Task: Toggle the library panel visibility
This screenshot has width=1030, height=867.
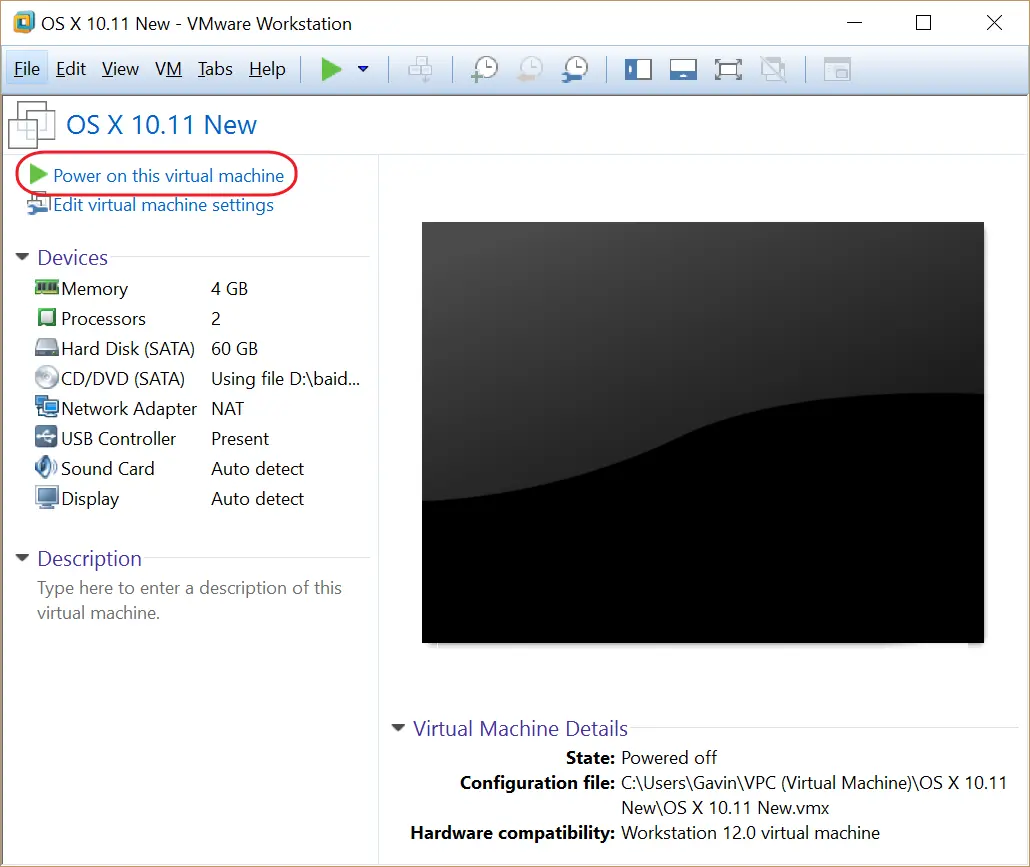Action: click(638, 69)
